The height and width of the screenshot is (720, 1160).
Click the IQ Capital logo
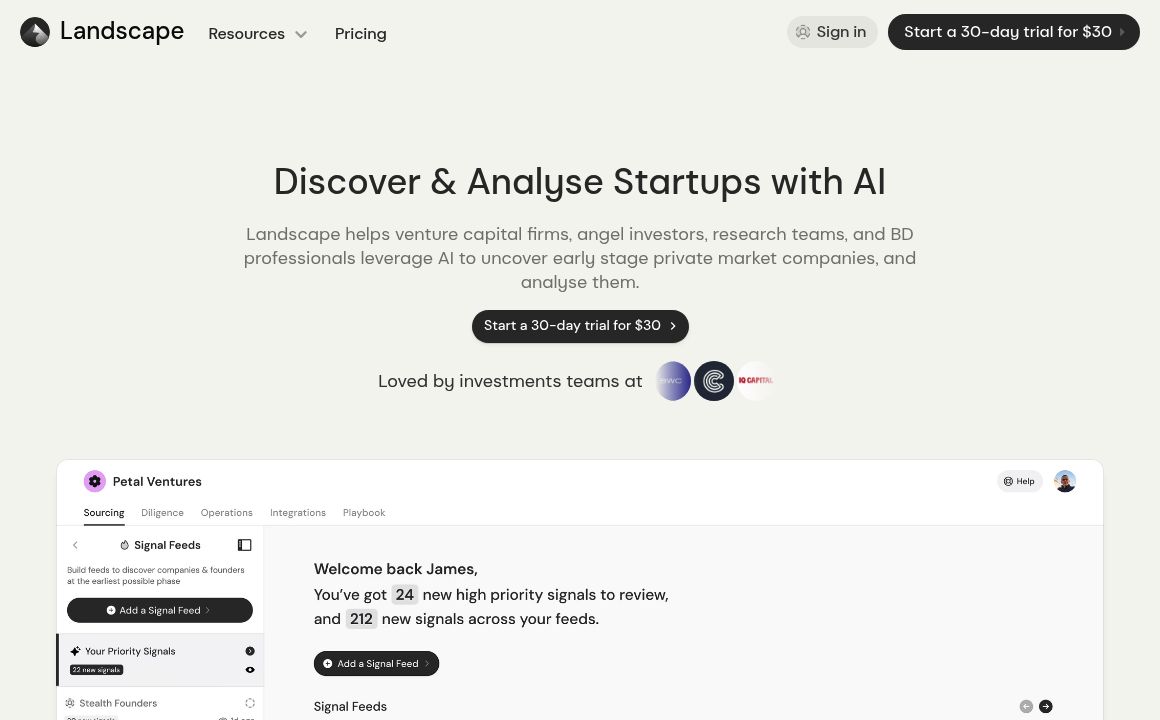pyautogui.click(x=755, y=381)
